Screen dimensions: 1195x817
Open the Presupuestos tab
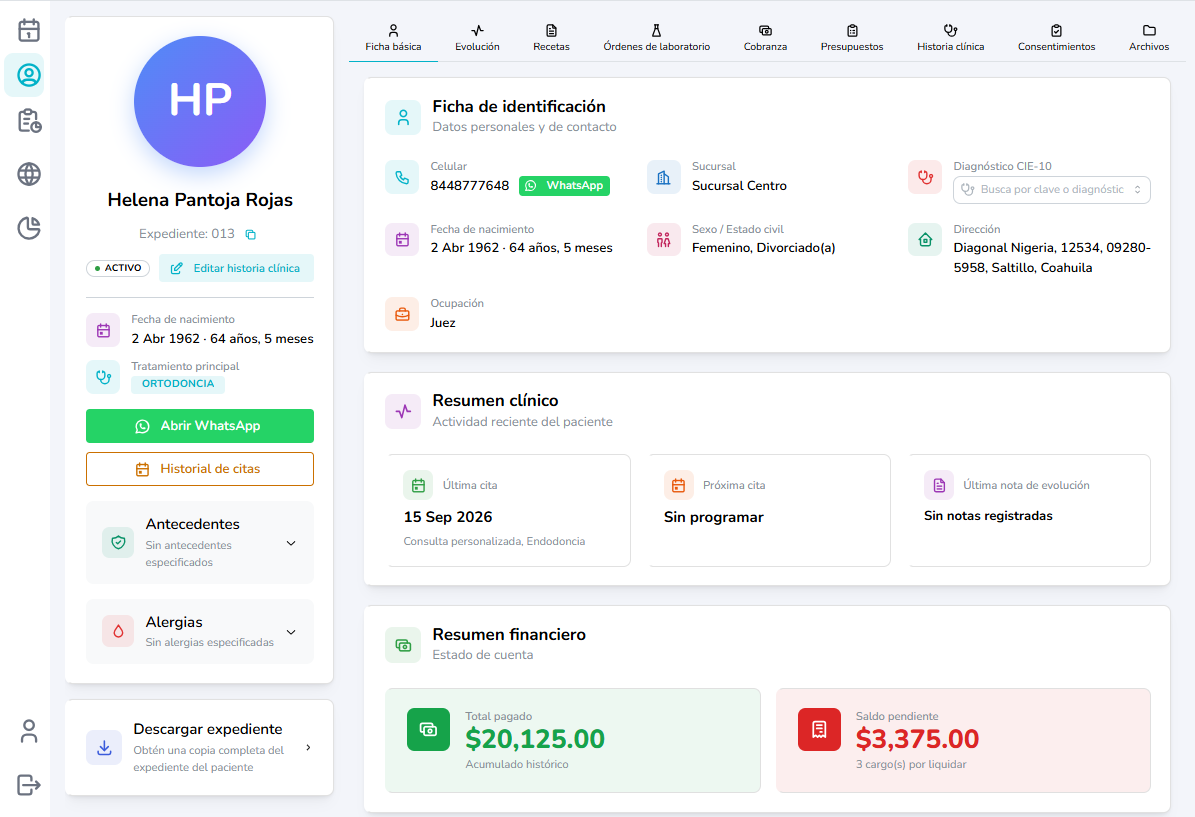[x=852, y=38]
